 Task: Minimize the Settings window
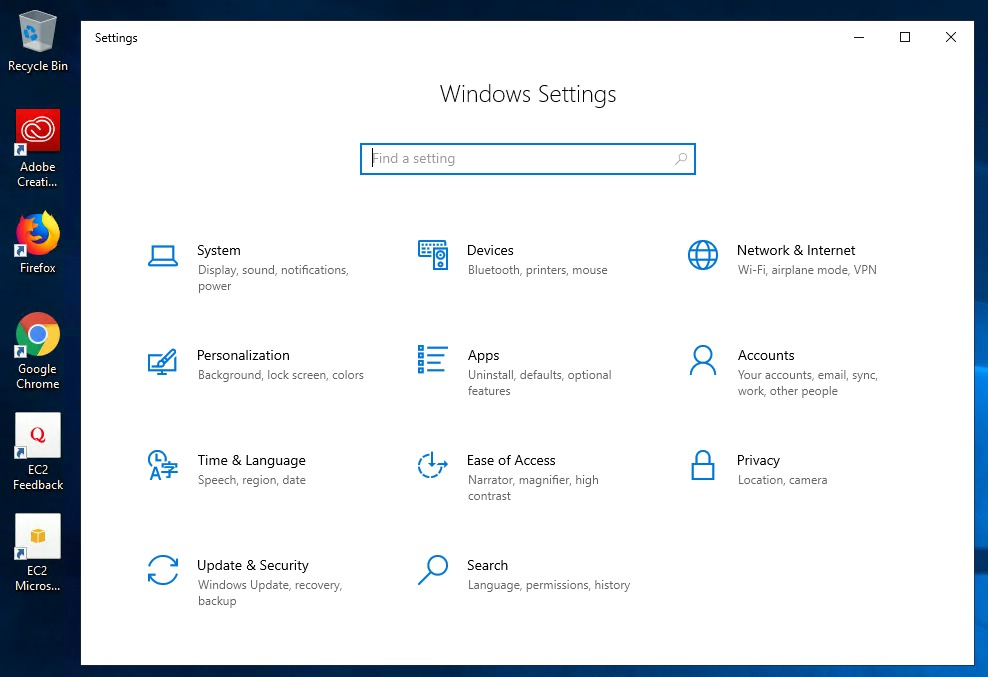[x=859, y=37]
